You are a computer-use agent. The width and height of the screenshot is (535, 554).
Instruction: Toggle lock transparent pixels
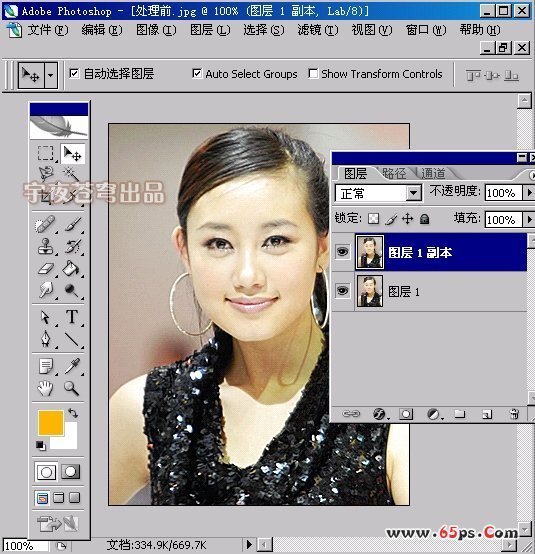tap(373, 219)
